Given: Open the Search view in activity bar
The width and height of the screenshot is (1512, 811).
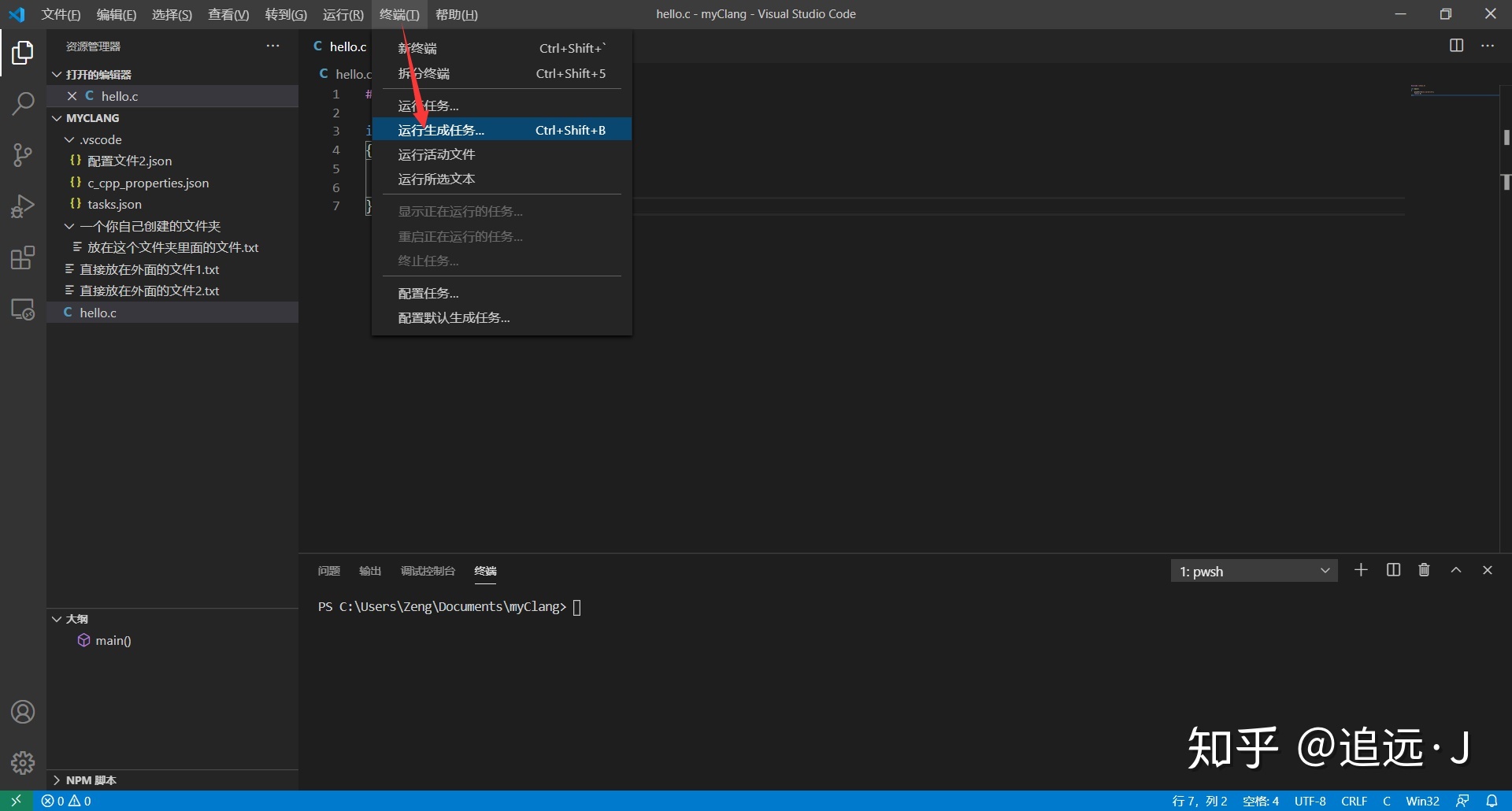Looking at the screenshot, I should click(23, 103).
